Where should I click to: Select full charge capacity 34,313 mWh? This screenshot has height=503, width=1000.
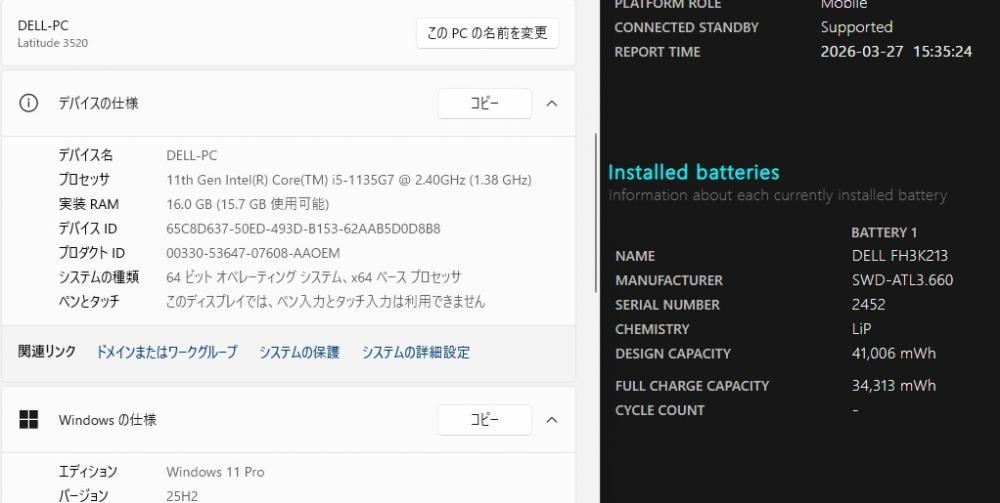pos(894,385)
